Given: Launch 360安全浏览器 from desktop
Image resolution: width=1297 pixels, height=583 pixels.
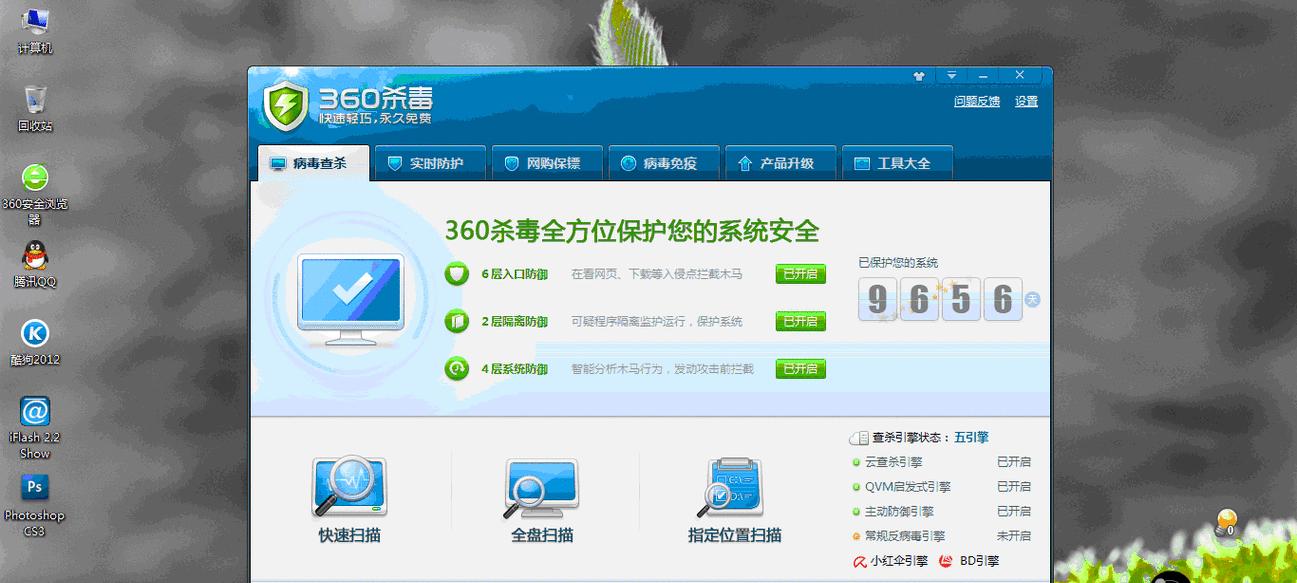Looking at the screenshot, I should pyautogui.click(x=35, y=193).
